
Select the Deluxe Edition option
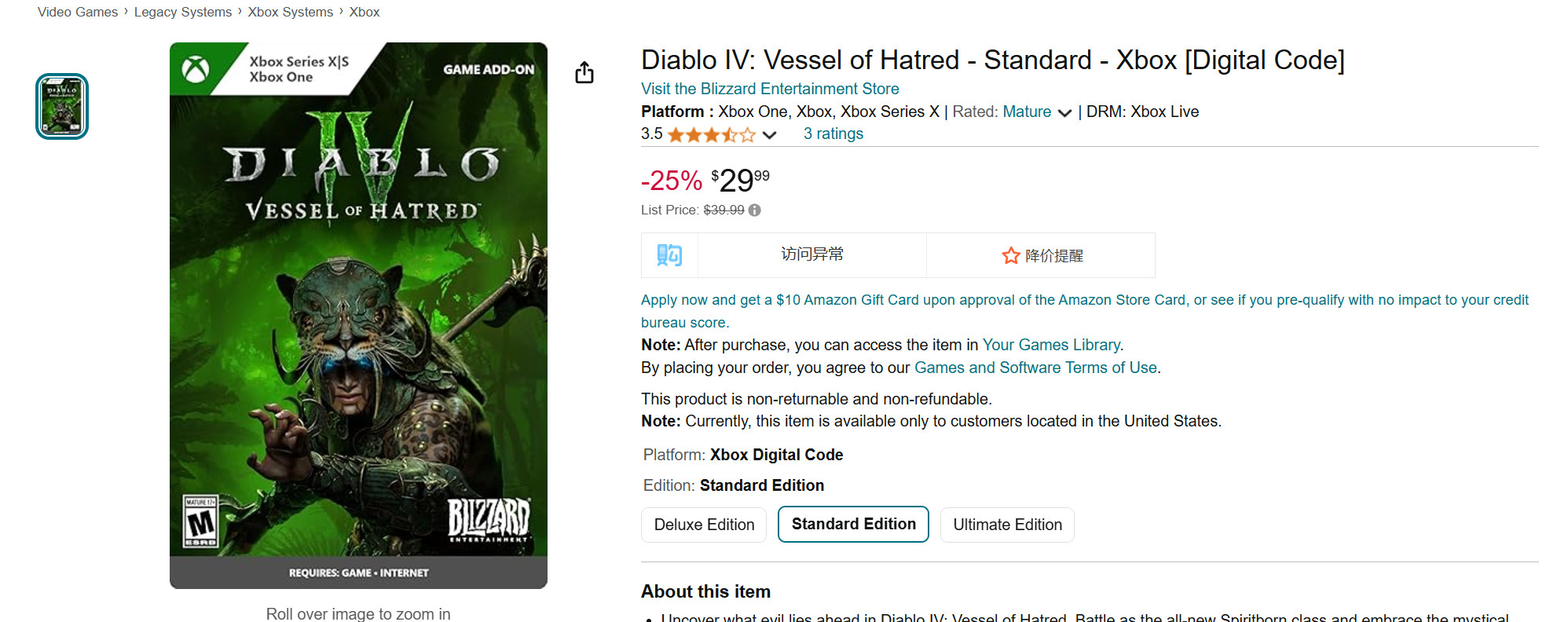704,525
